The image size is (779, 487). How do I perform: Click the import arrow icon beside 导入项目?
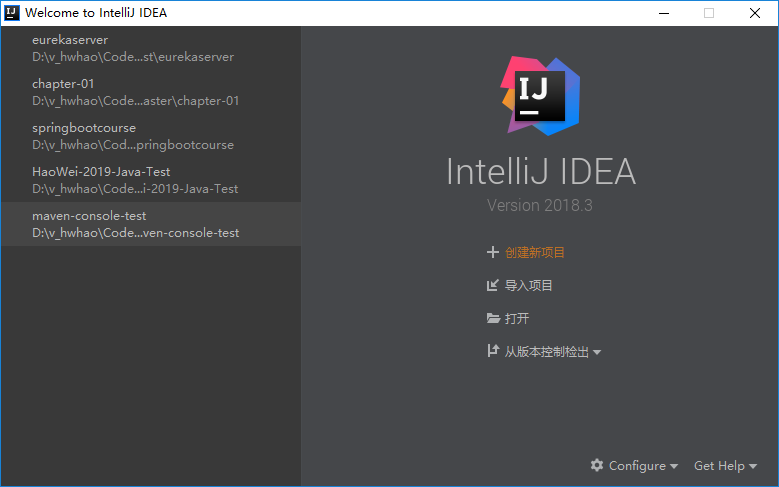click(492, 286)
